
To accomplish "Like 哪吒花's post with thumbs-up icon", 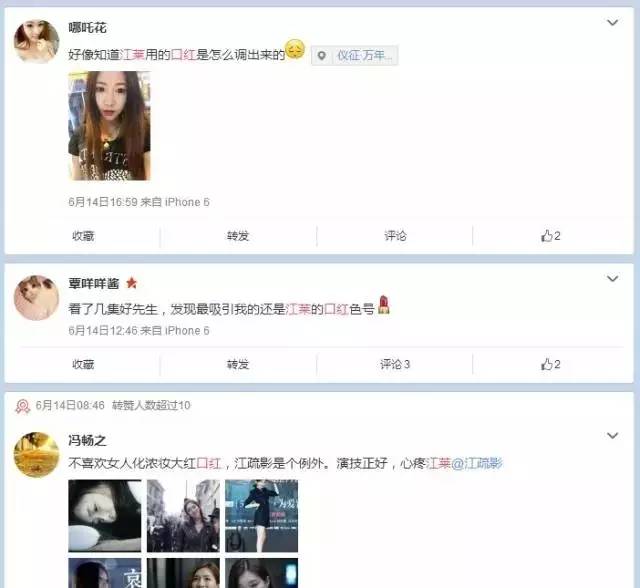I will click(550, 235).
